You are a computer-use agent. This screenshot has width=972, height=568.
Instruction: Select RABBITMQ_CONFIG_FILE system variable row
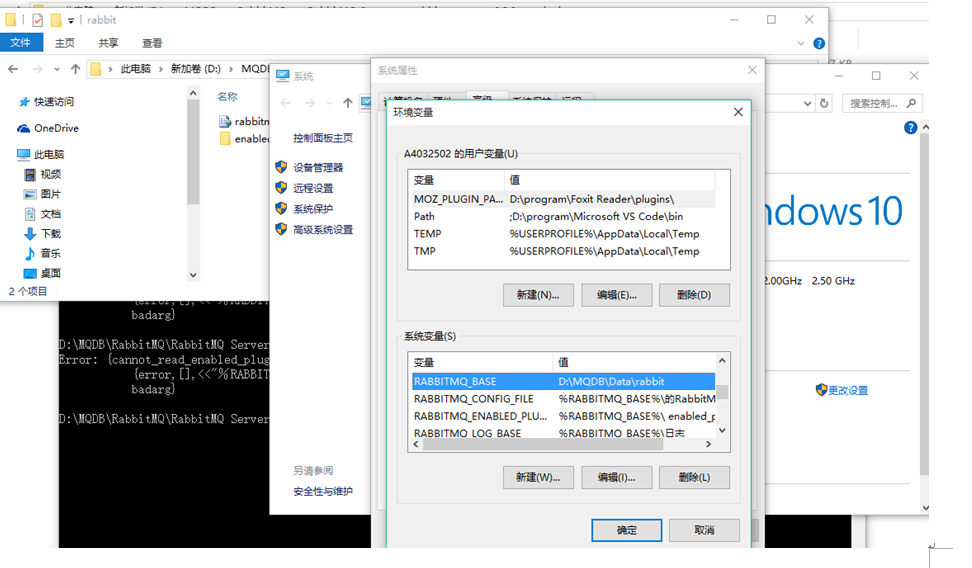click(563, 399)
